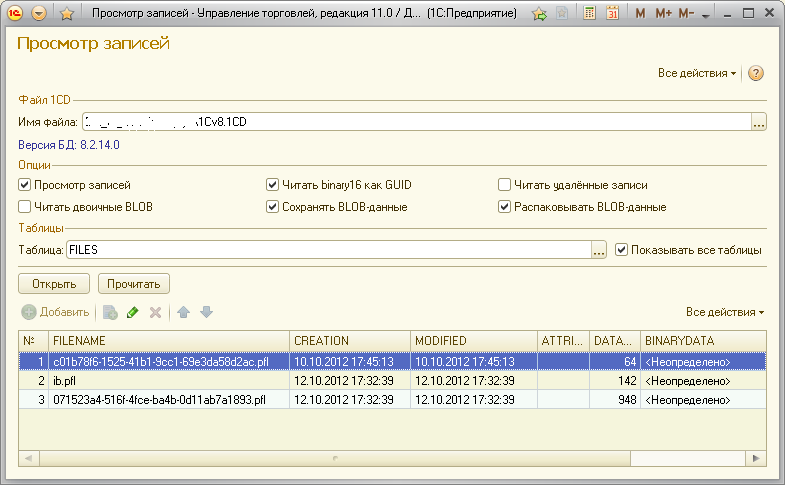Image resolution: width=785 pixels, height=485 pixels.
Task: Click the copy record icon
Action: pyautogui.click(x=110, y=312)
